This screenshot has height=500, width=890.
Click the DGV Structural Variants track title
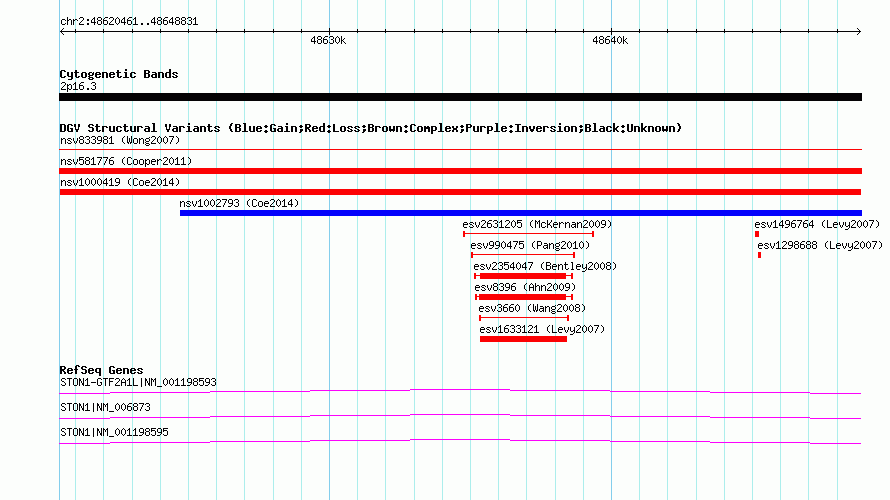pos(371,128)
